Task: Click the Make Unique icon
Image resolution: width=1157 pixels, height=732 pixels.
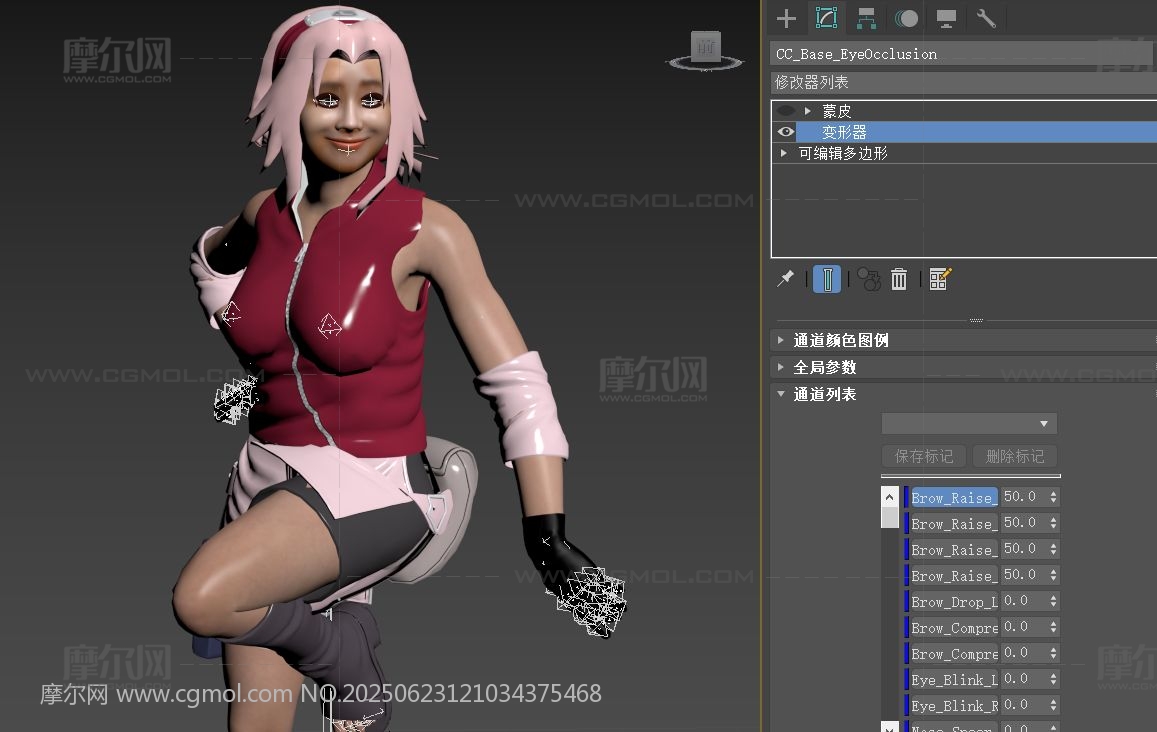Action: pyautogui.click(x=868, y=279)
